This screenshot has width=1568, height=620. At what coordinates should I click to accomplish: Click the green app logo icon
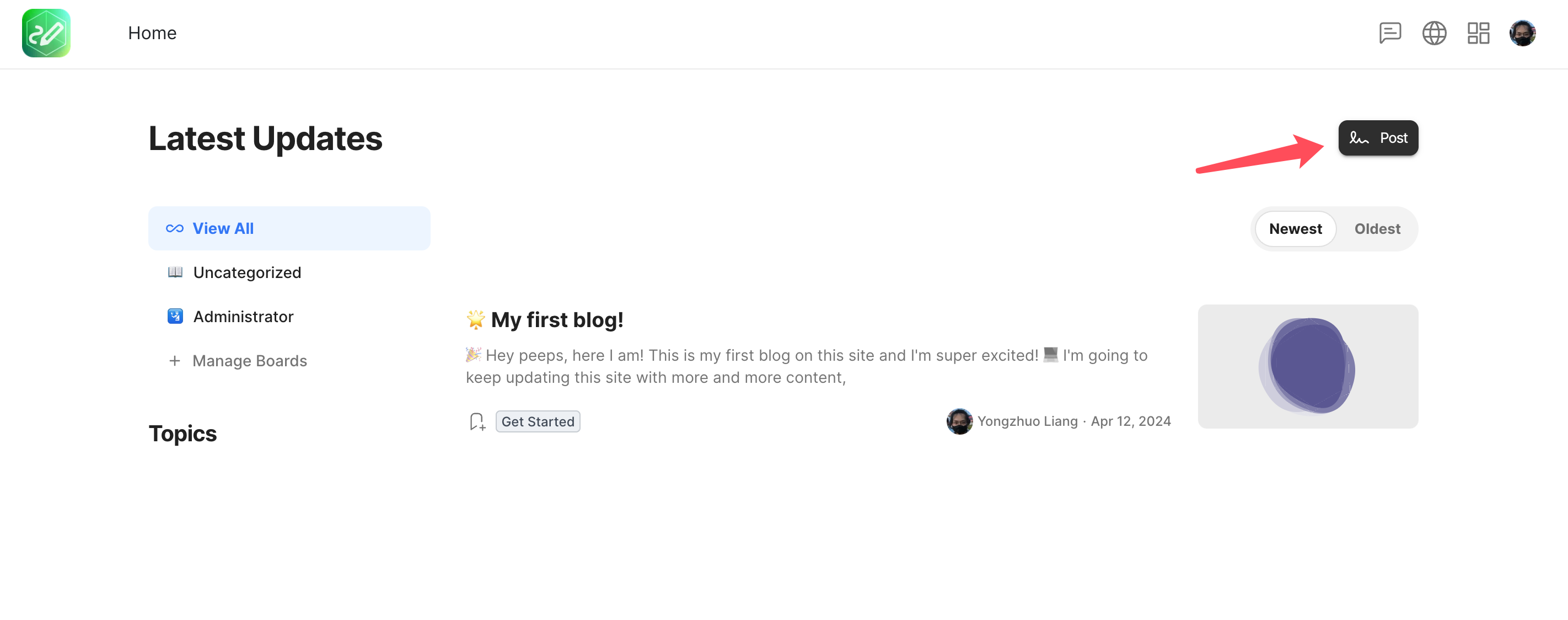click(x=46, y=33)
